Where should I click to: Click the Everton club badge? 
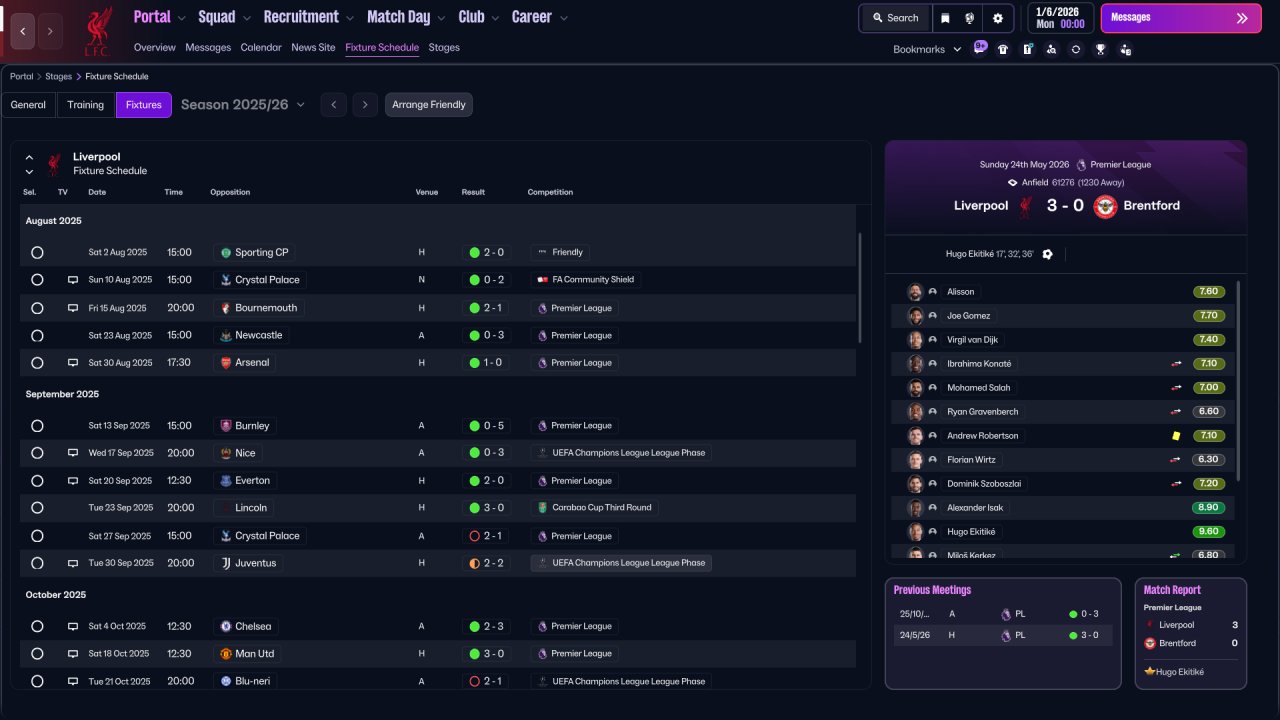pyautogui.click(x=226, y=481)
